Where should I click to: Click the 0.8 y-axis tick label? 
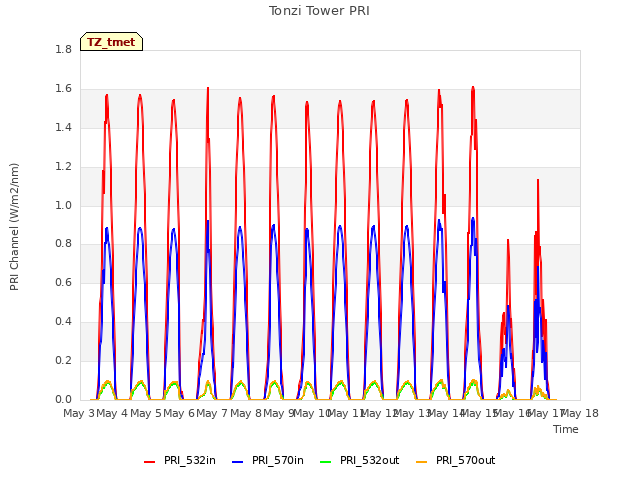(x=63, y=244)
